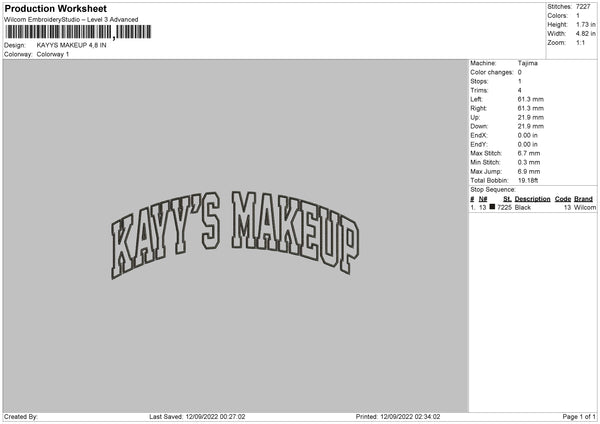
Task: Click the black color swatch in stop sequence
Action: [492, 207]
